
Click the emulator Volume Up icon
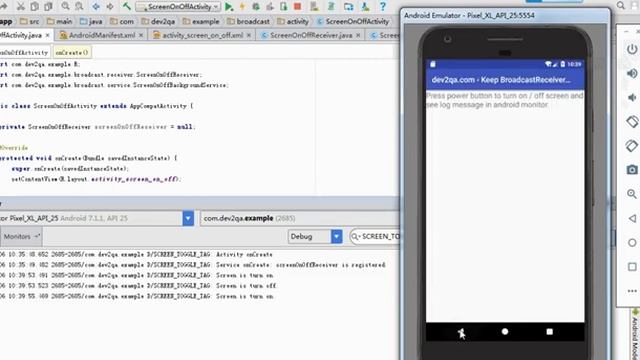632,73
